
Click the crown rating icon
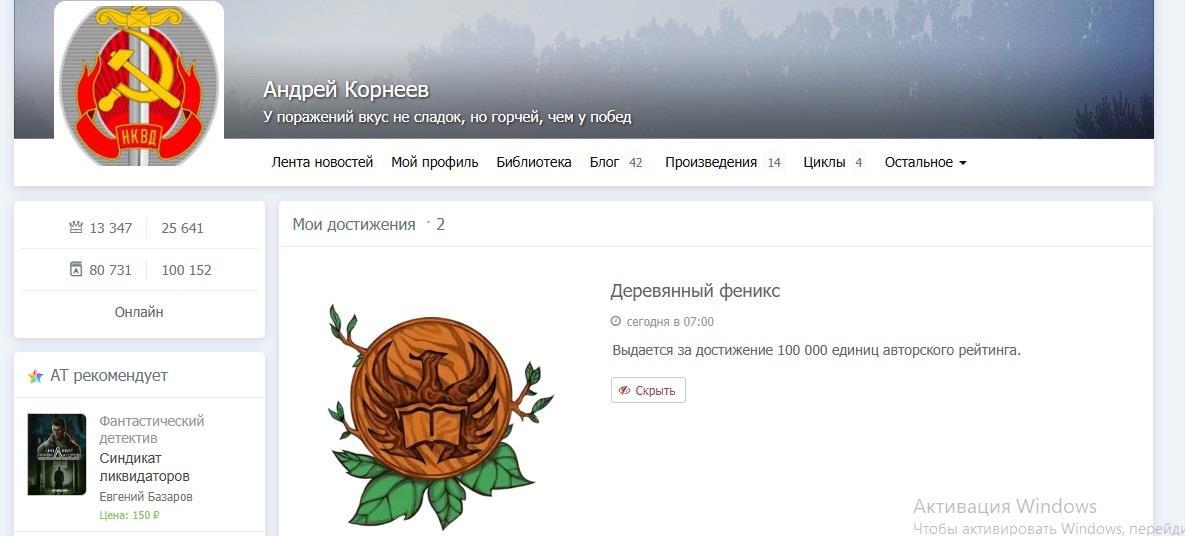76,228
